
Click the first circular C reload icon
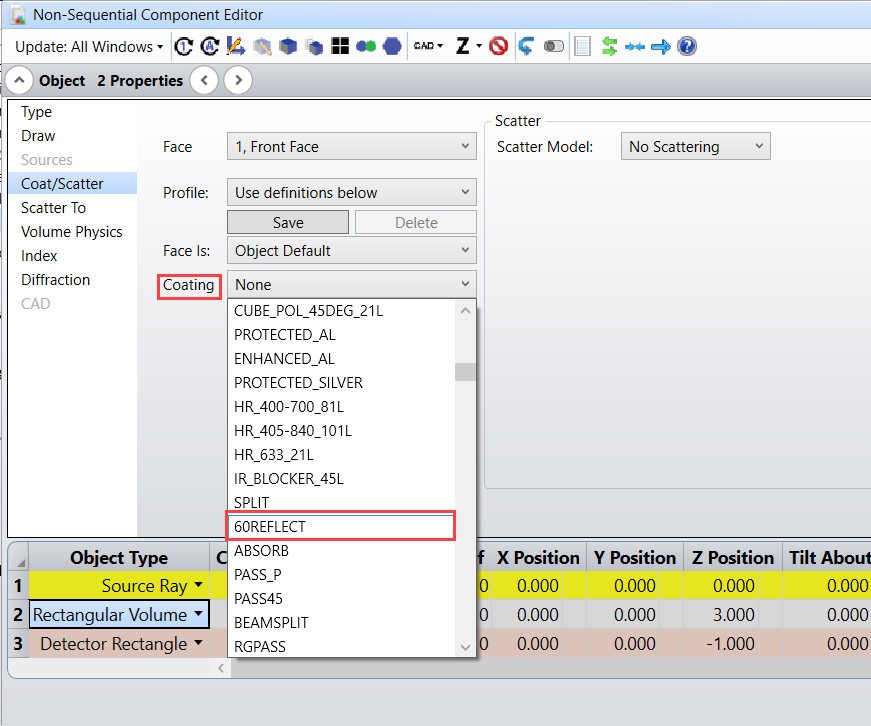[183, 47]
